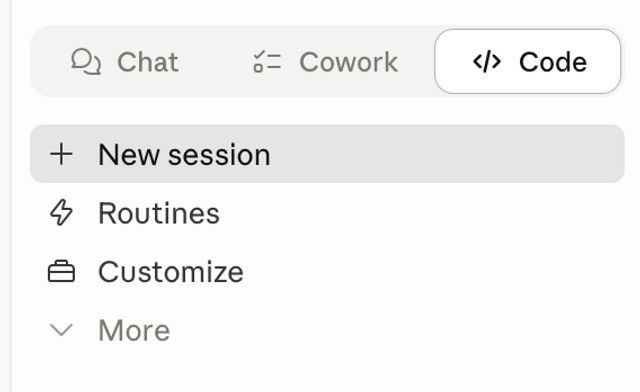Open the Routines page
640x392 pixels.
pos(327,213)
